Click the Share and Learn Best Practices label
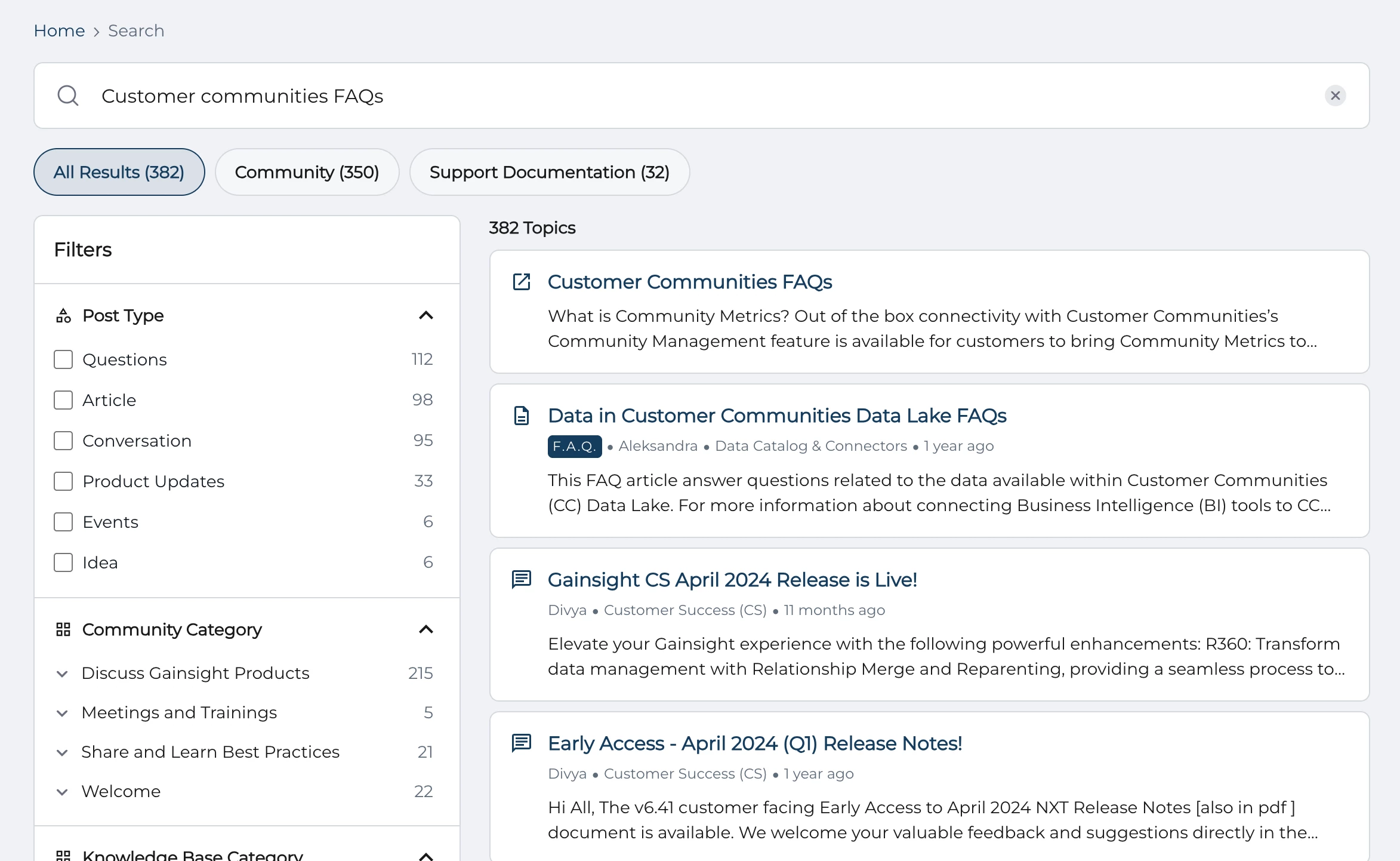The image size is (1400, 861). (210, 752)
